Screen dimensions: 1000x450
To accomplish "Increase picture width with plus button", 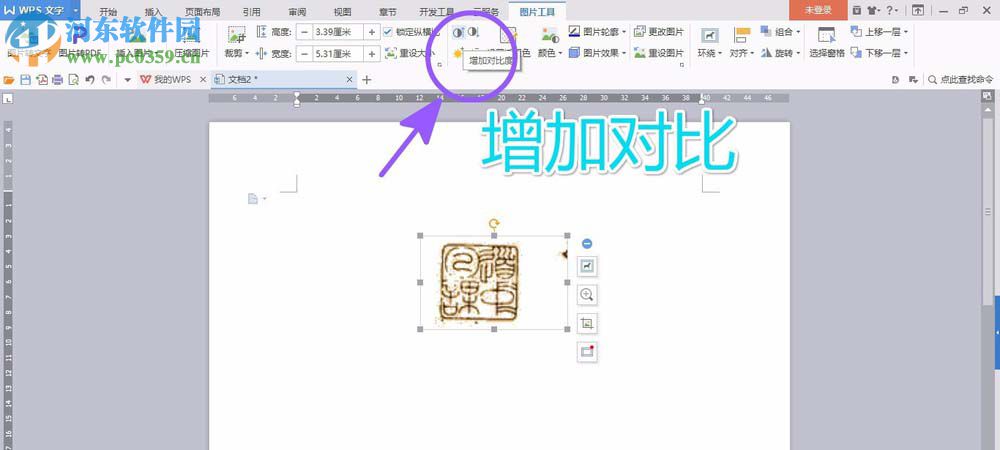I will coord(372,54).
